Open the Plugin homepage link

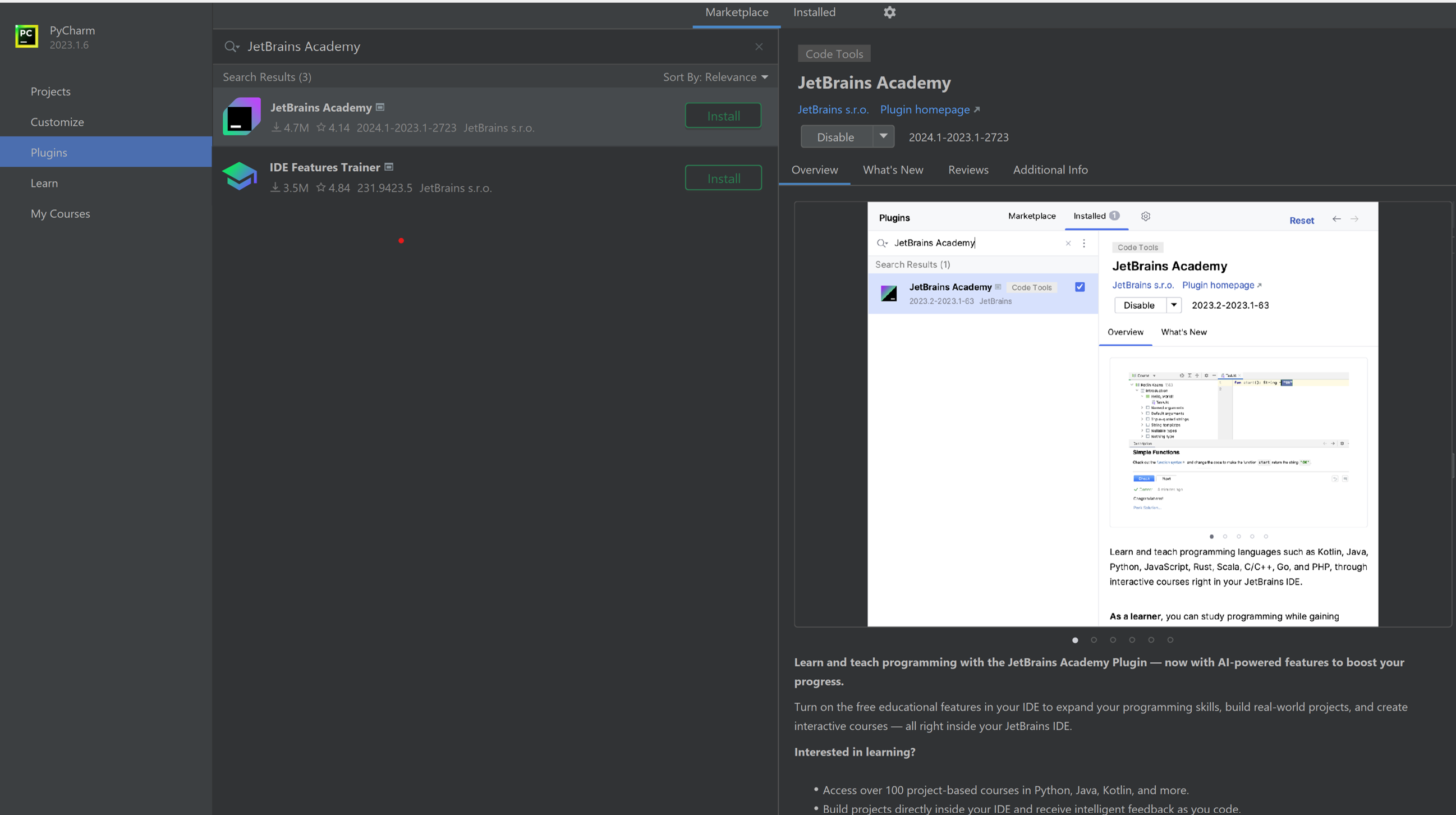point(925,109)
